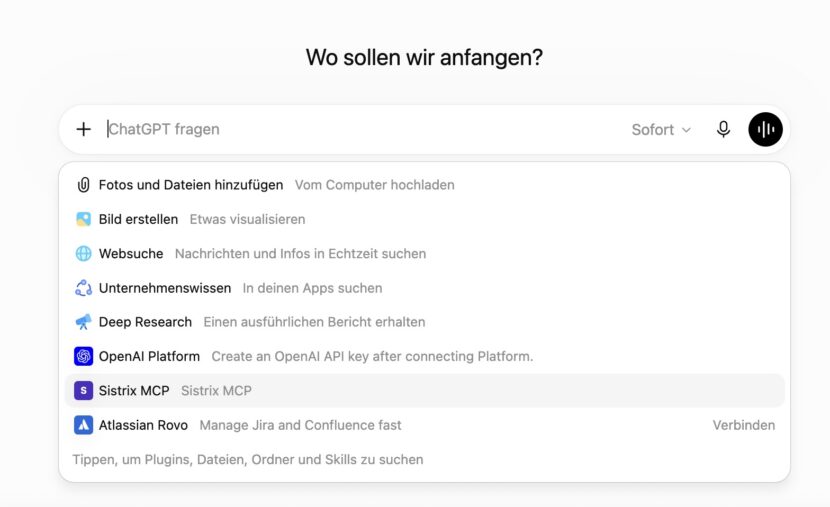Viewport: 830px width, 507px height.
Task: Click the Deep Research telescope icon
Action: click(83, 322)
